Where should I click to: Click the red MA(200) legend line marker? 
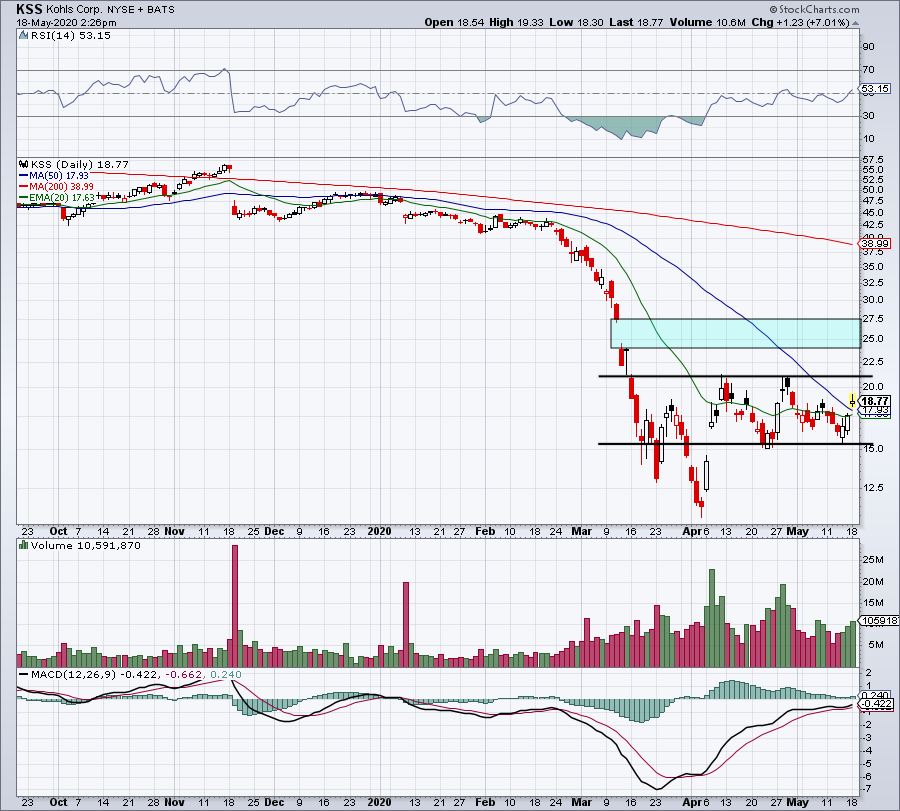coord(24,187)
